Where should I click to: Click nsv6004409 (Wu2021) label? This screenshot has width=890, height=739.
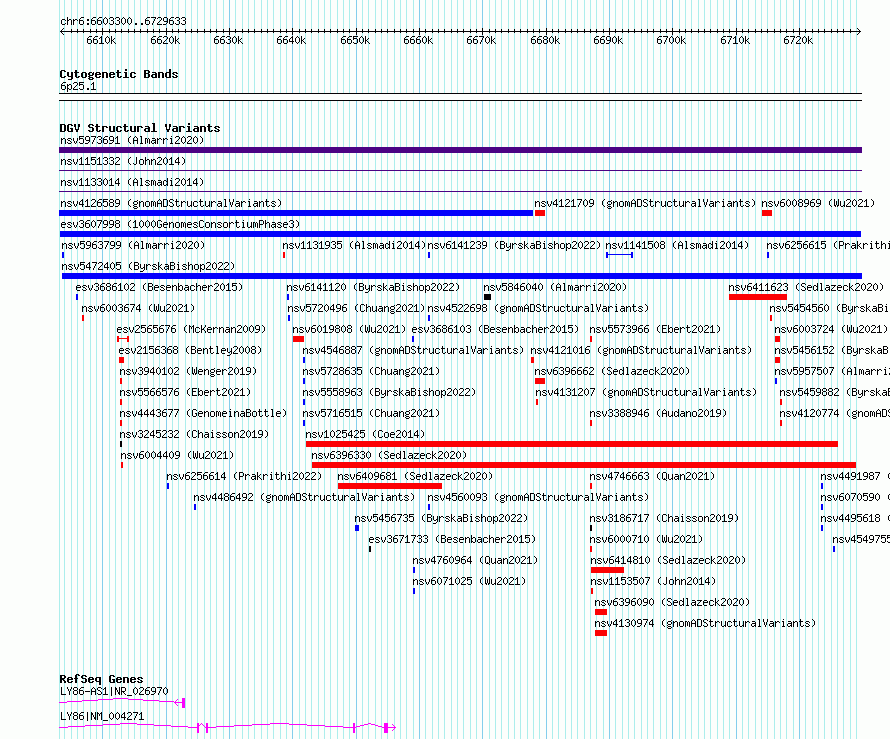177,455
